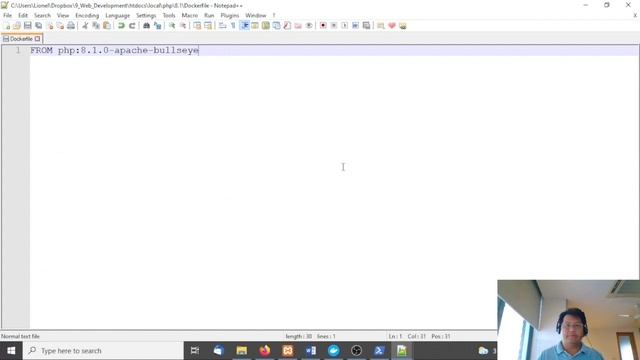Open the Windows Start menu

coord(11,351)
